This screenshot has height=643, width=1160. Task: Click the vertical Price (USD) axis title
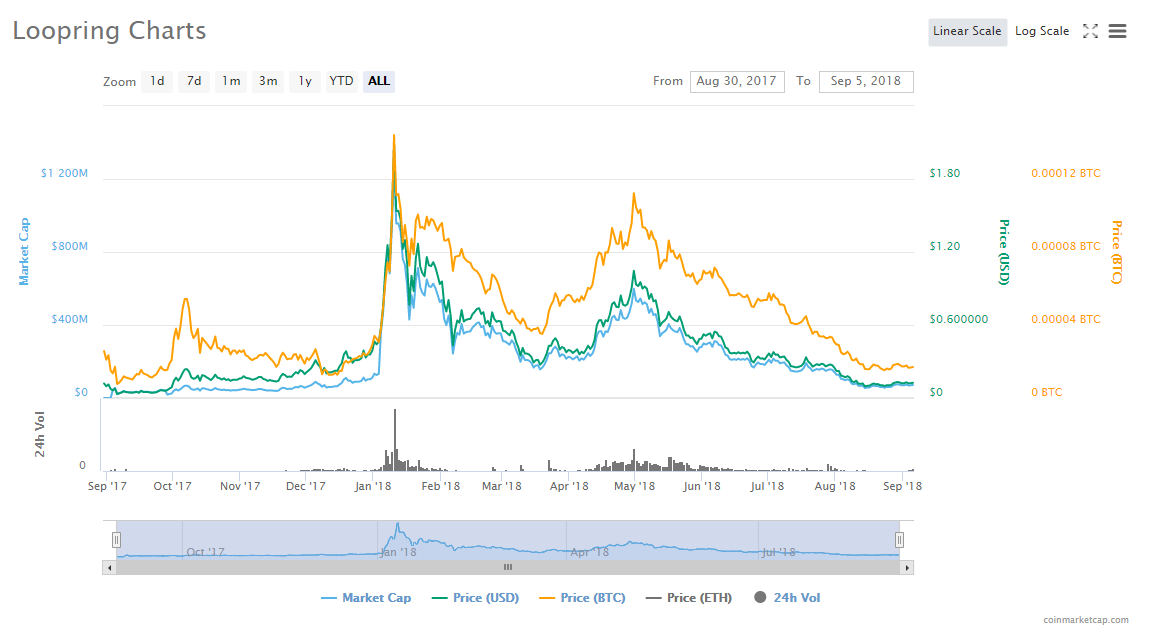[1004, 252]
